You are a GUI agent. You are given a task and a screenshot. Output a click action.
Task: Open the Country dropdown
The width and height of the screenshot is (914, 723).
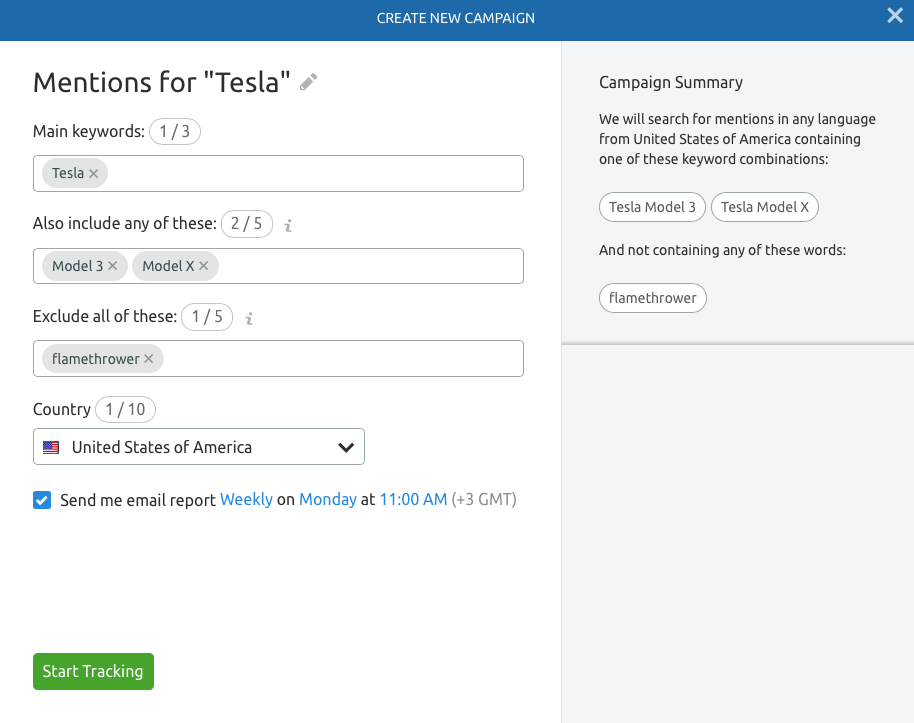click(199, 447)
